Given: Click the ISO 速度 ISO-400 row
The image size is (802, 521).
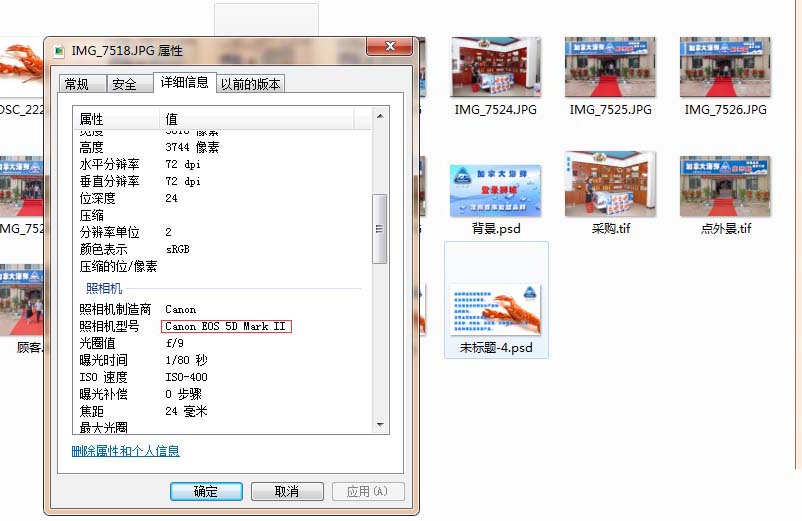Looking at the screenshot, I should click(x=222, y=377).
